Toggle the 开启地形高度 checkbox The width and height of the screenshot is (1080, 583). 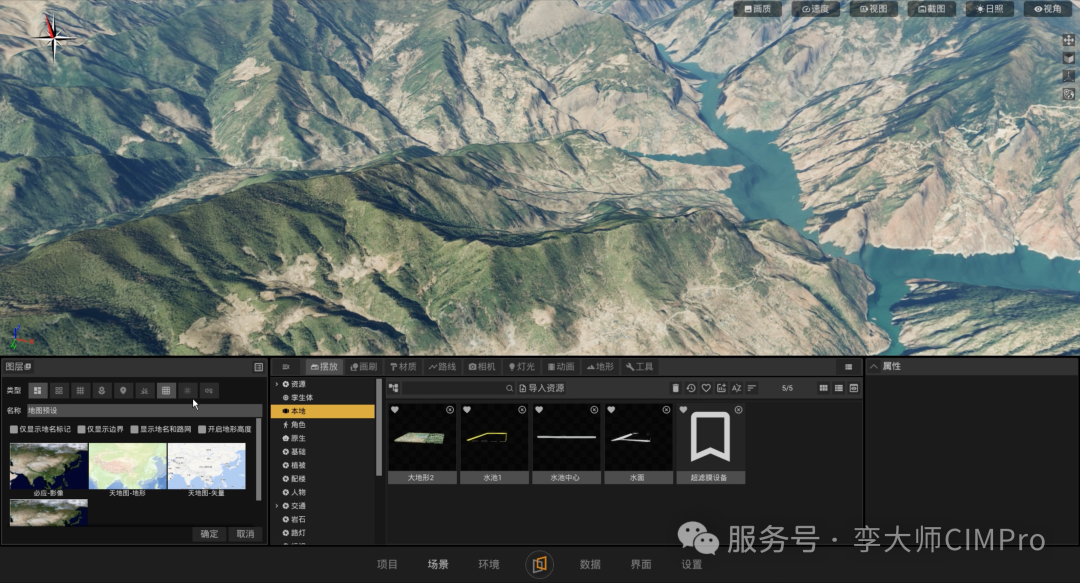pos(202,429)
